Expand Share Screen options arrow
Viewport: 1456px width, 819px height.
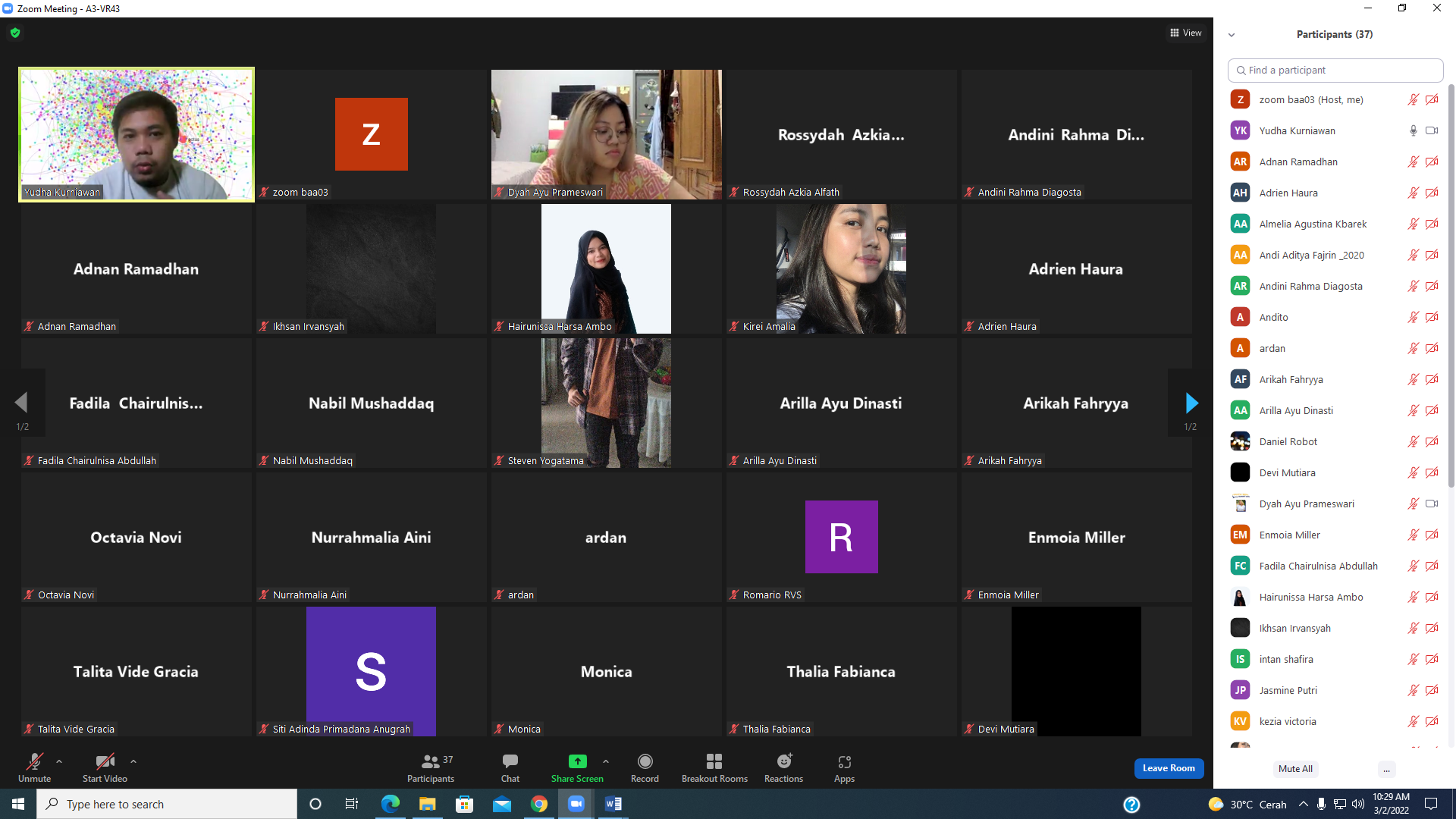click(606, 761)
